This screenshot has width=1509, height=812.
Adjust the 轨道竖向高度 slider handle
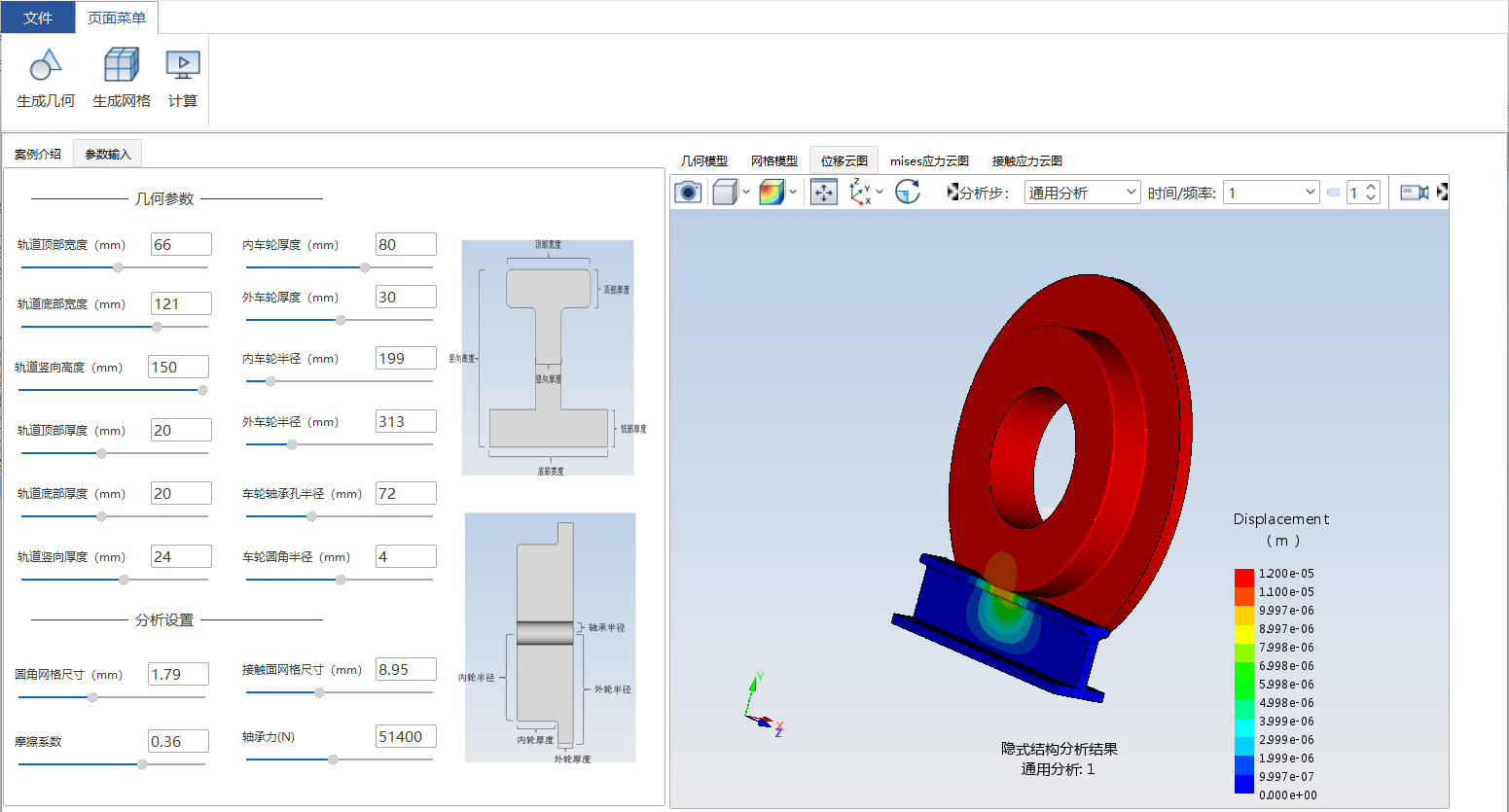[x=202, y=390]
